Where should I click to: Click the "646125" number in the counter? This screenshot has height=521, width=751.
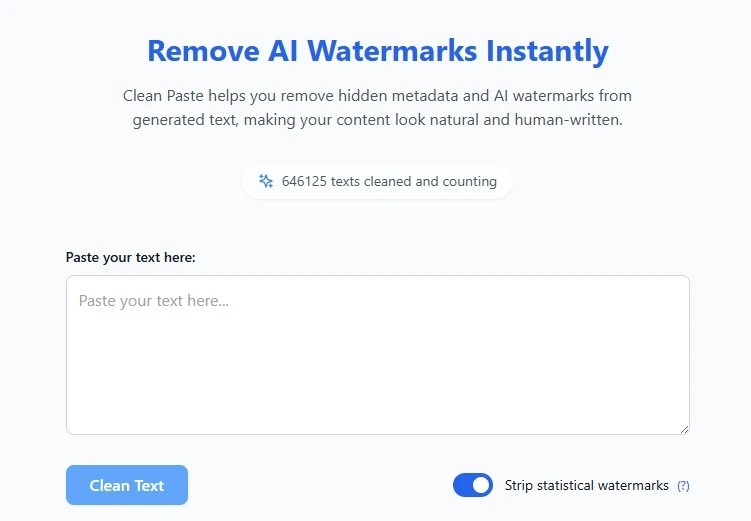tap(304, 182)
